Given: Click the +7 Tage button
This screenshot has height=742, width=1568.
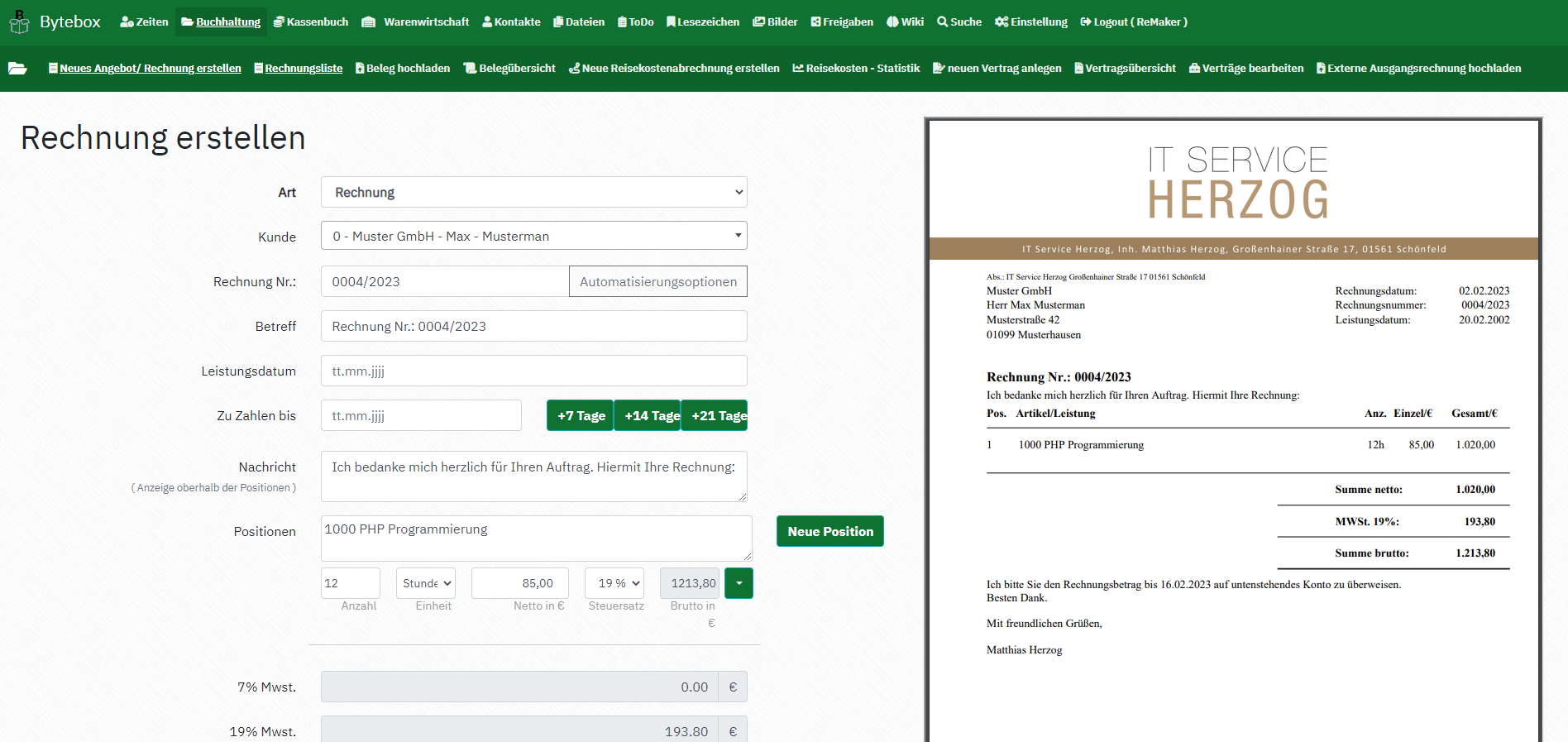Looking at the screenshot, I should 581,415.
